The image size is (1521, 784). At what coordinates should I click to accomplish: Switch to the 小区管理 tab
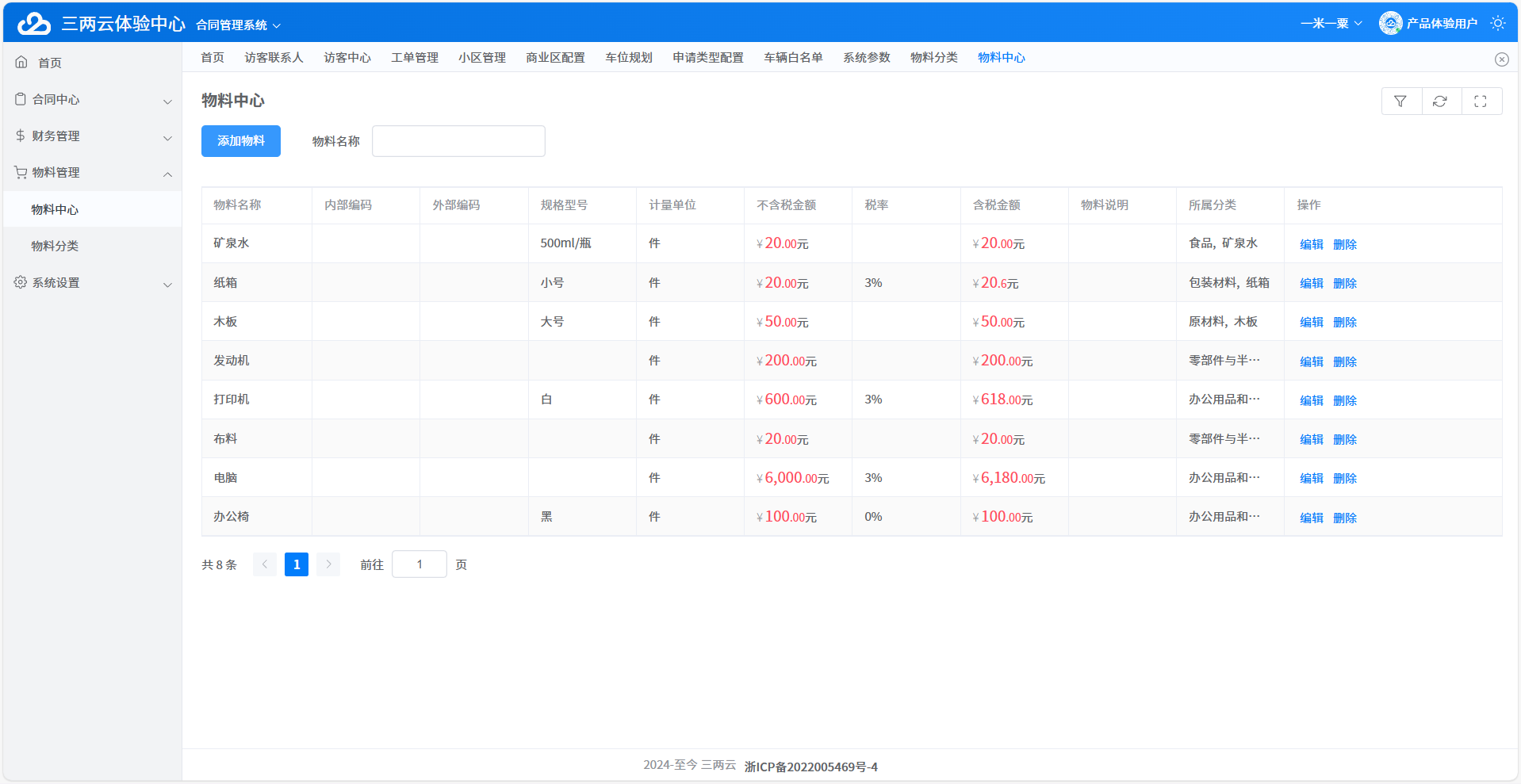482,57
